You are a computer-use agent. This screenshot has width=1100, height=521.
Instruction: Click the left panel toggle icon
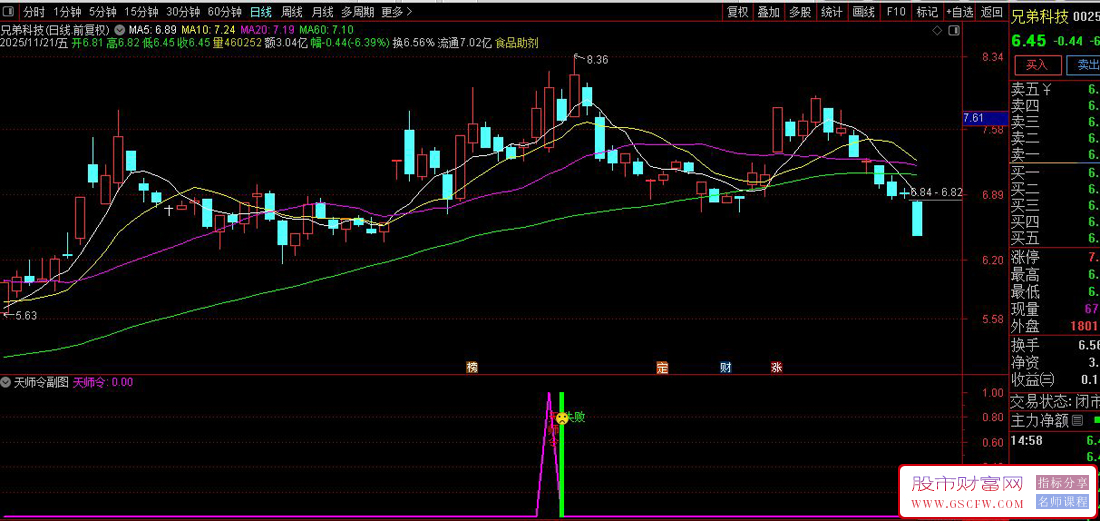9,12
